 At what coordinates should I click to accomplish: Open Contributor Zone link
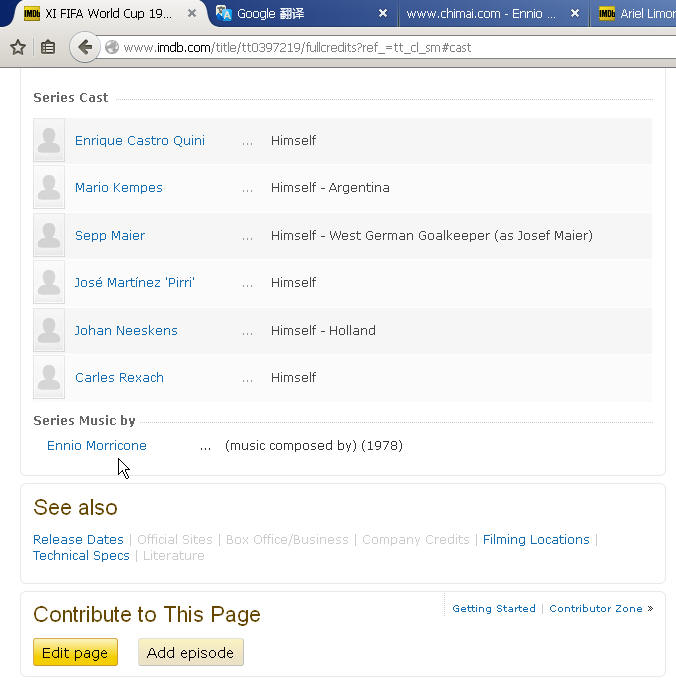pyautogui.click(x=596, y=609)
